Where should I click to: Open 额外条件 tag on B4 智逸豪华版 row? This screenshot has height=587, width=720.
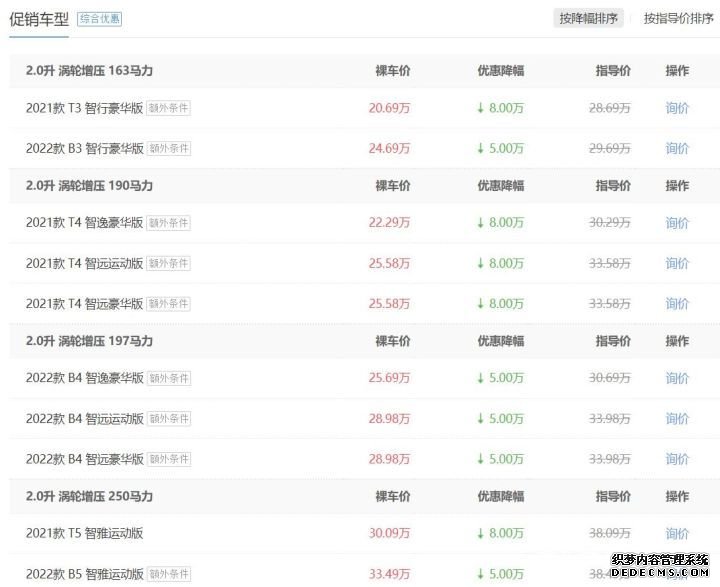(x=169, y=378)
